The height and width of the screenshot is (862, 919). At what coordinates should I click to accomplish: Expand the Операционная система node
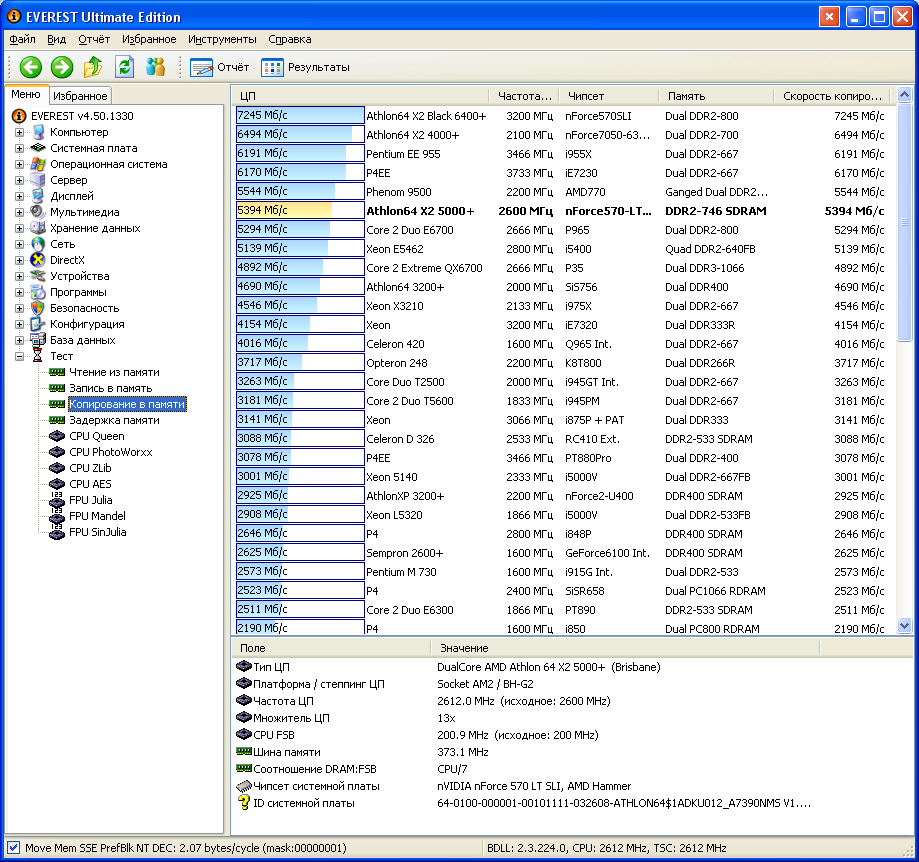point(19,164)
